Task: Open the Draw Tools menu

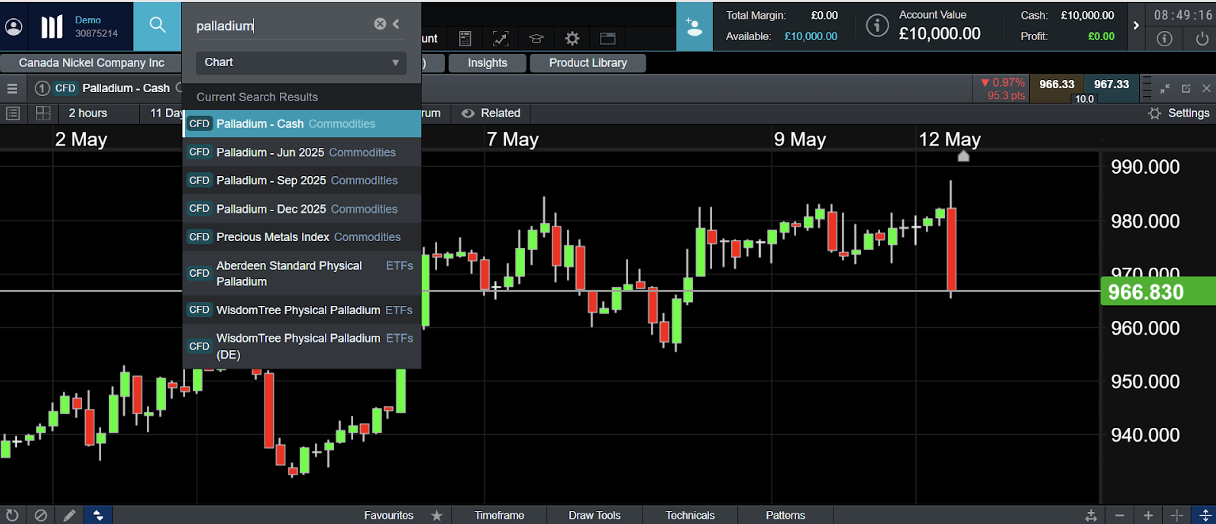Action: 595,515
